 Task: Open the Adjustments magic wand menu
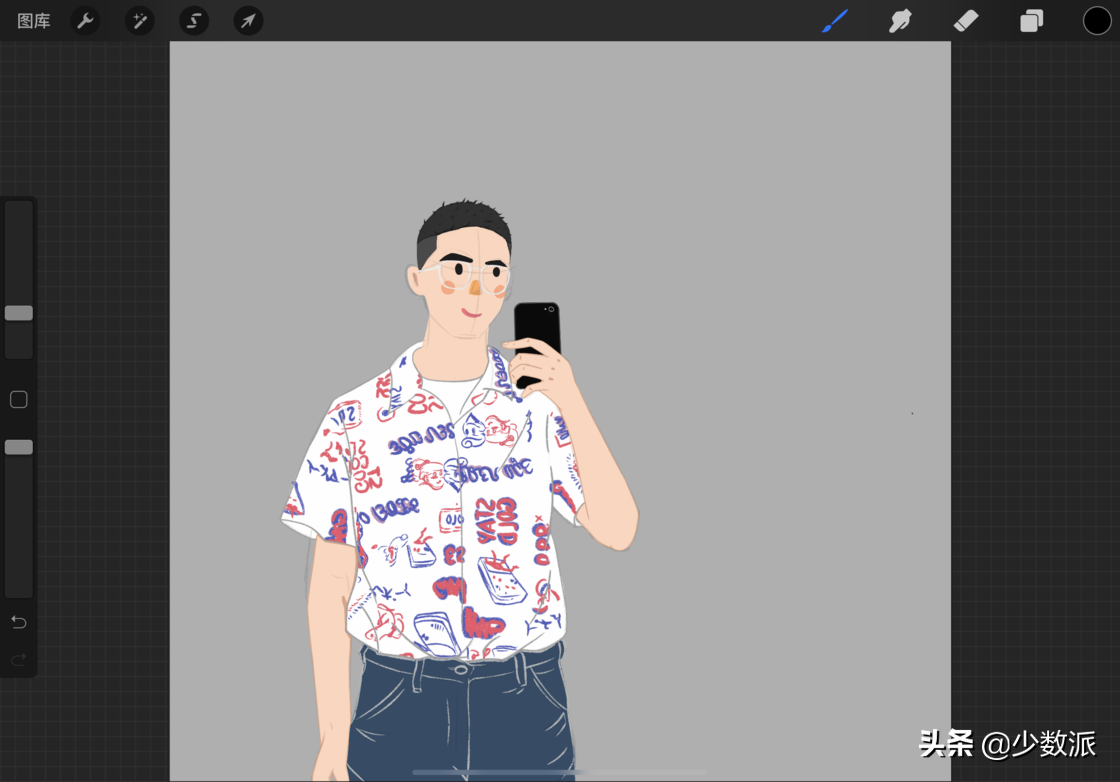click(139, 20)
